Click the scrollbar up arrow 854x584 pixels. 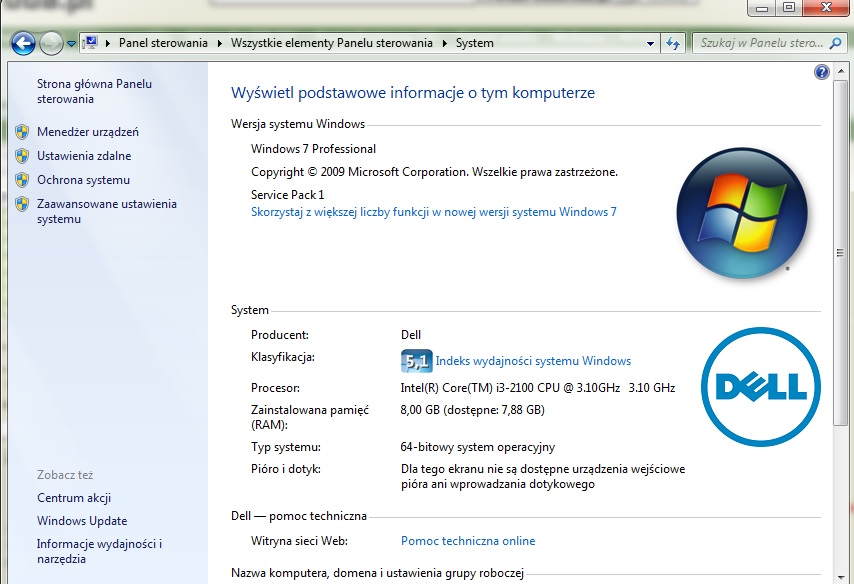coord(840,73)
